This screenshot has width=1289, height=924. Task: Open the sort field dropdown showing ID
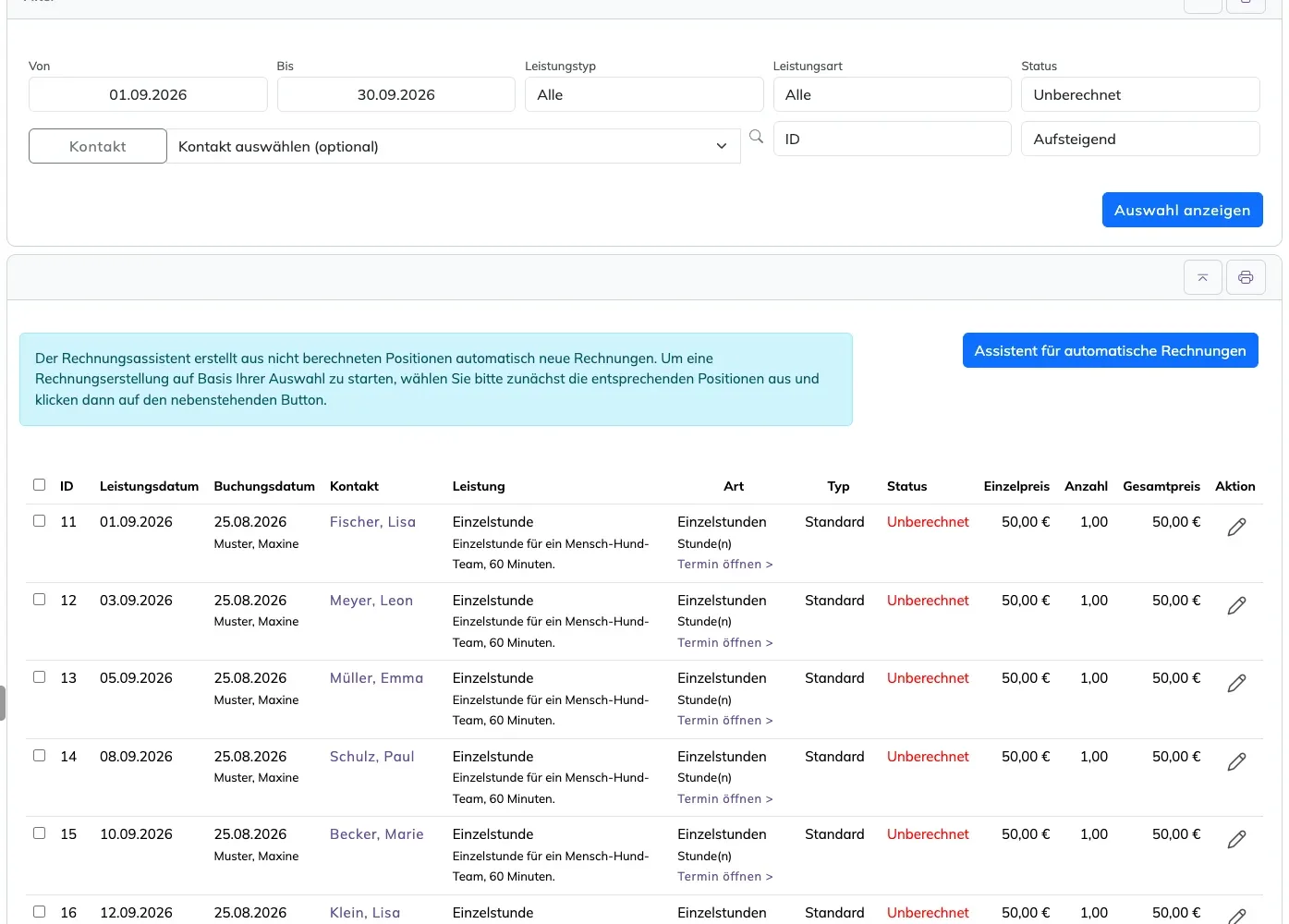point(892,139)
